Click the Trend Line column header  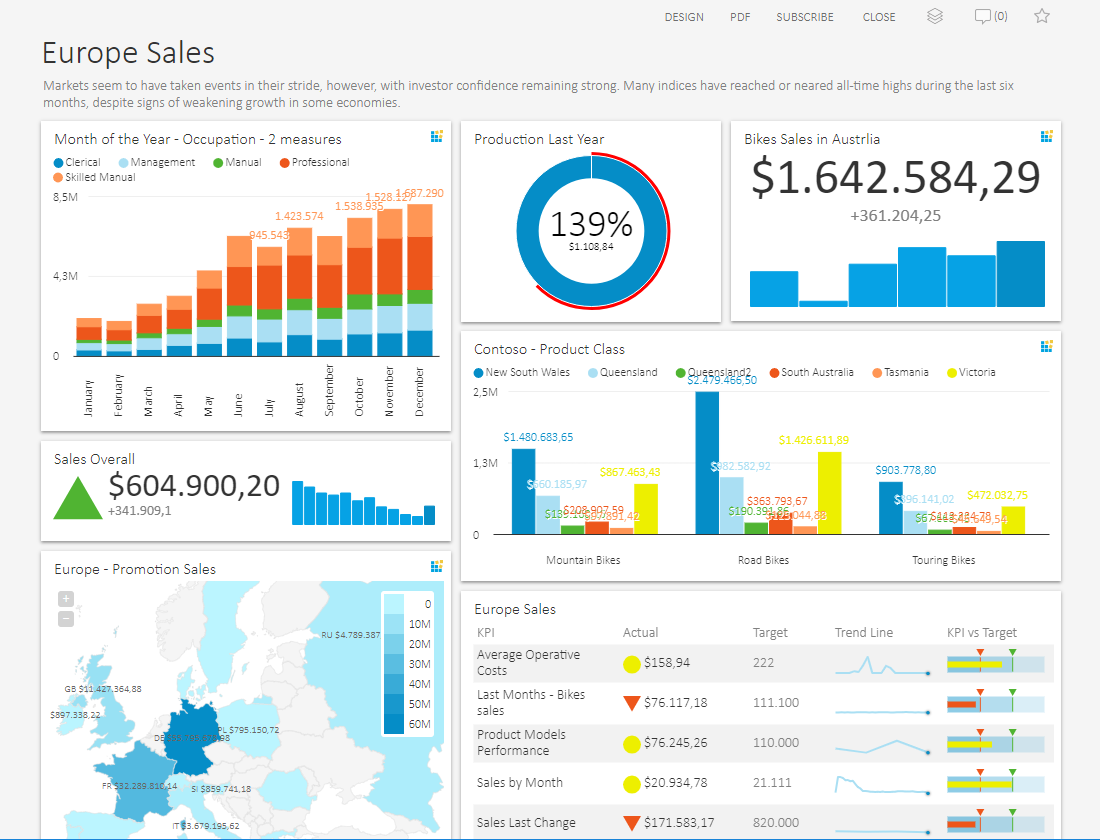[x=864, y=632]
